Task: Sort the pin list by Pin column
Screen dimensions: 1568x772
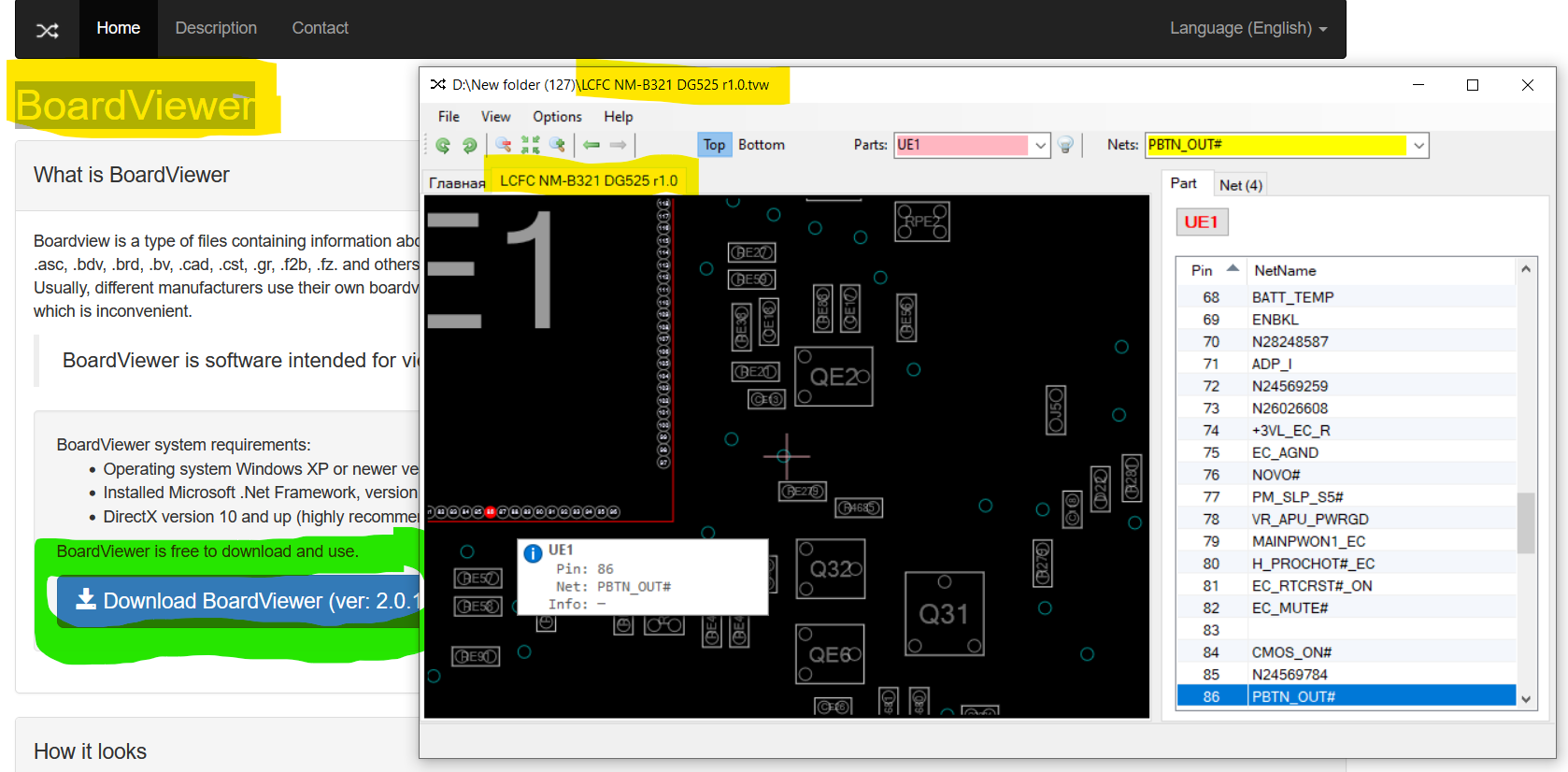Action: (x=1212, y=270)
